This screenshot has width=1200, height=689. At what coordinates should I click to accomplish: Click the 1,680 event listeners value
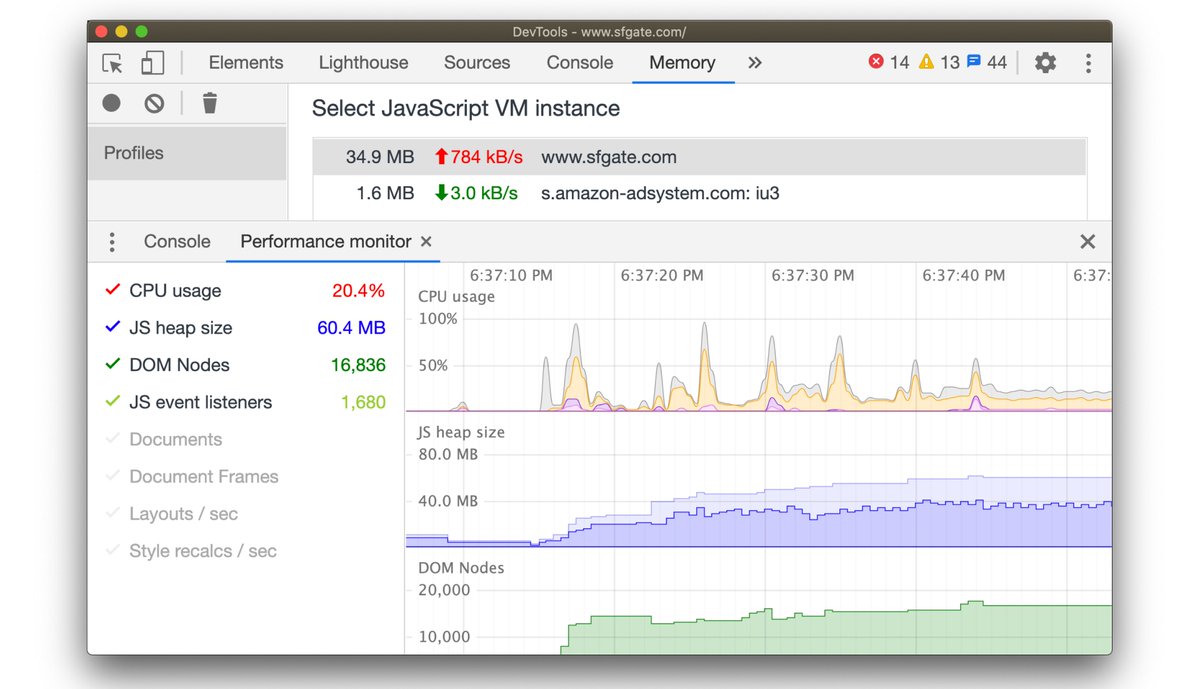pos(363,402)
